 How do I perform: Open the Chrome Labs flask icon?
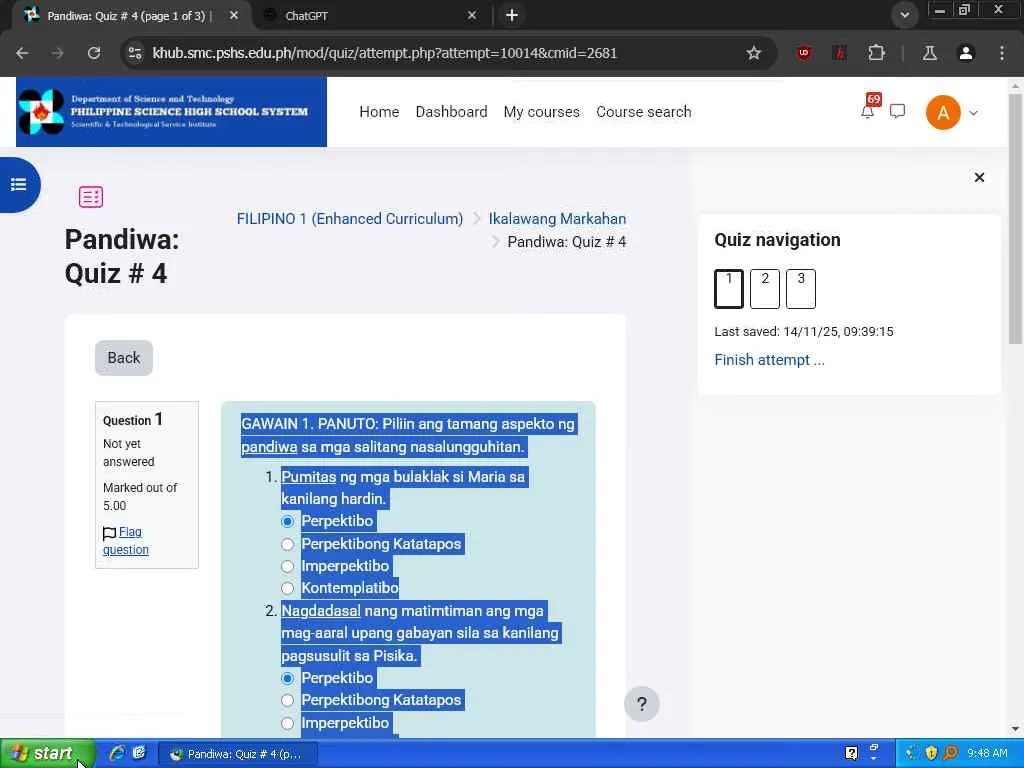tap(929, 53)
